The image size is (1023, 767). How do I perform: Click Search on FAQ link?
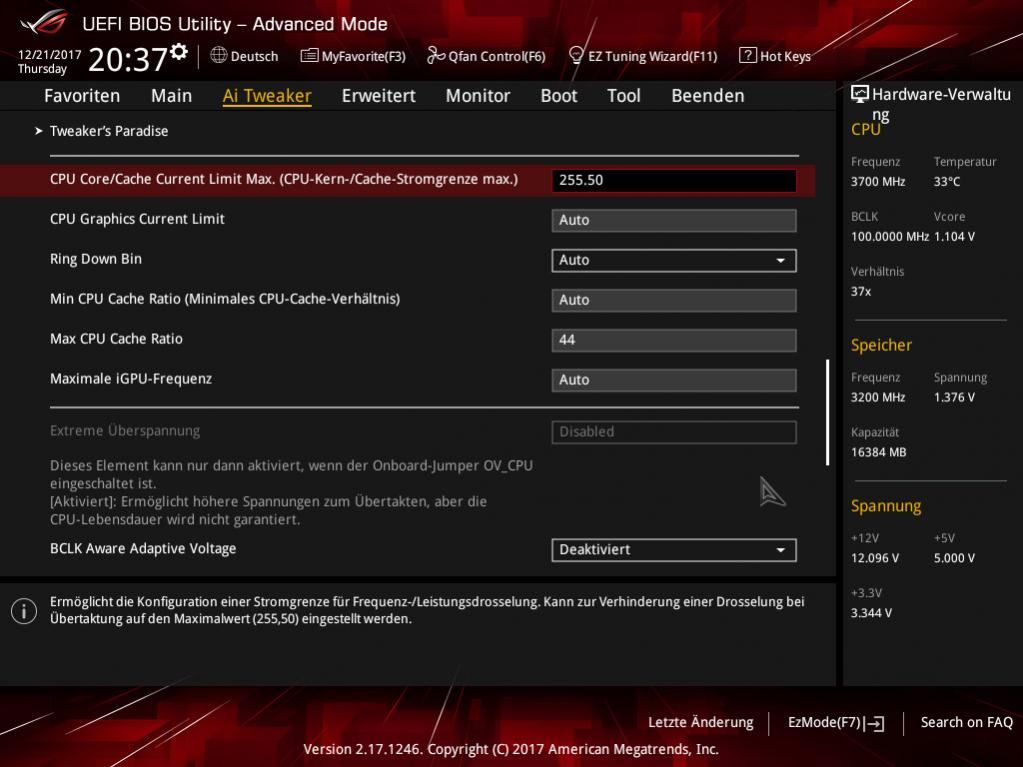pos(966,723)
